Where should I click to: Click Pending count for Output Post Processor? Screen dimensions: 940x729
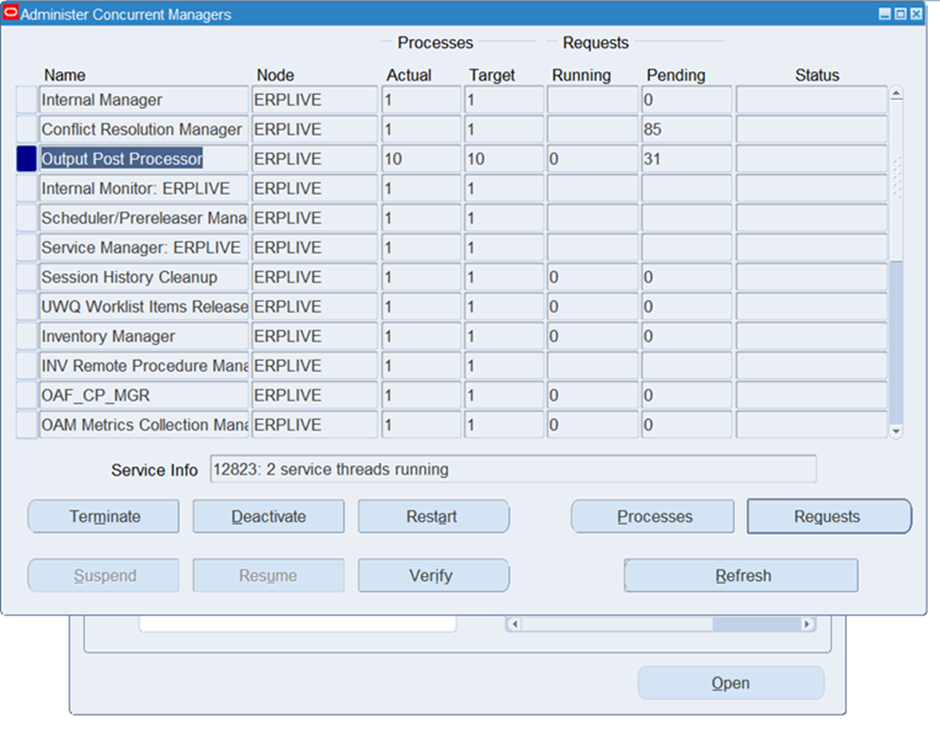pyautogui.click(x=686, y=159)
